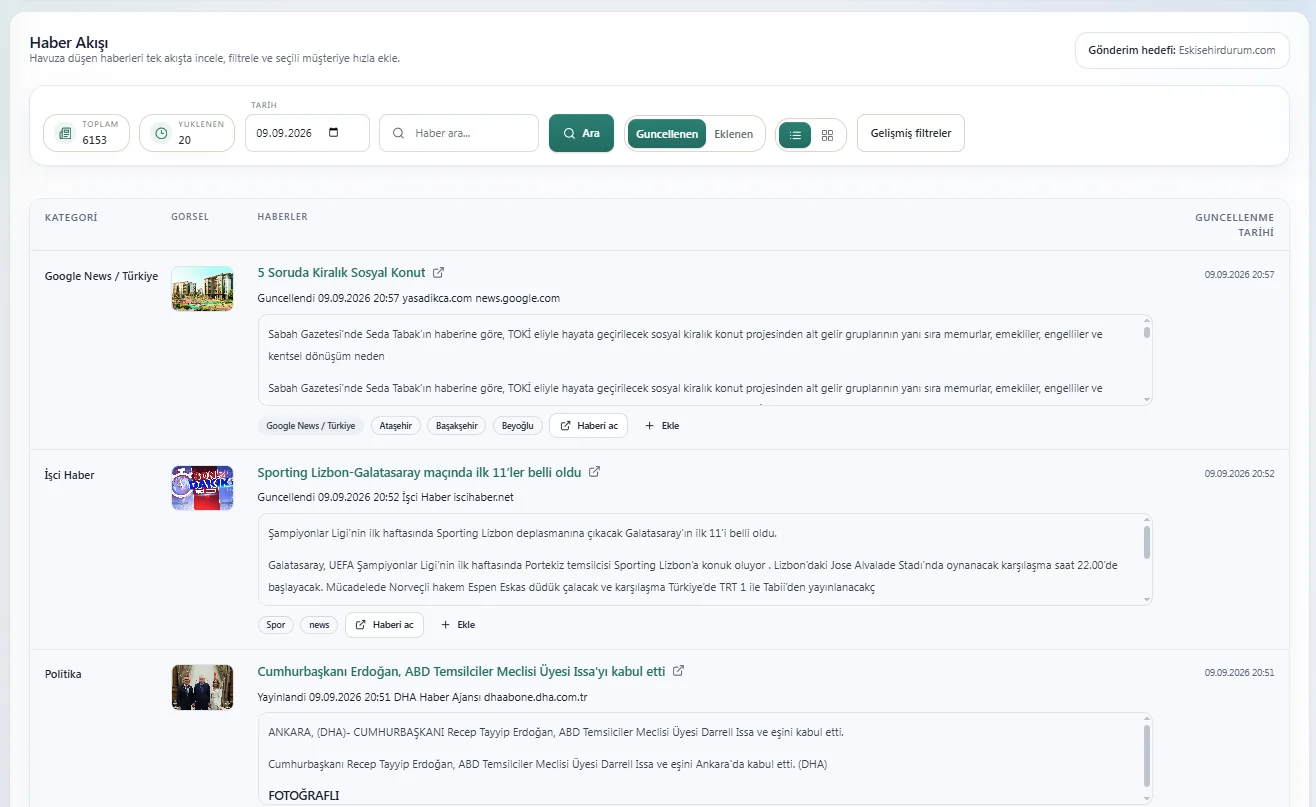Click 'Haberi ac' for the Galatasaray story

(385, 624)
